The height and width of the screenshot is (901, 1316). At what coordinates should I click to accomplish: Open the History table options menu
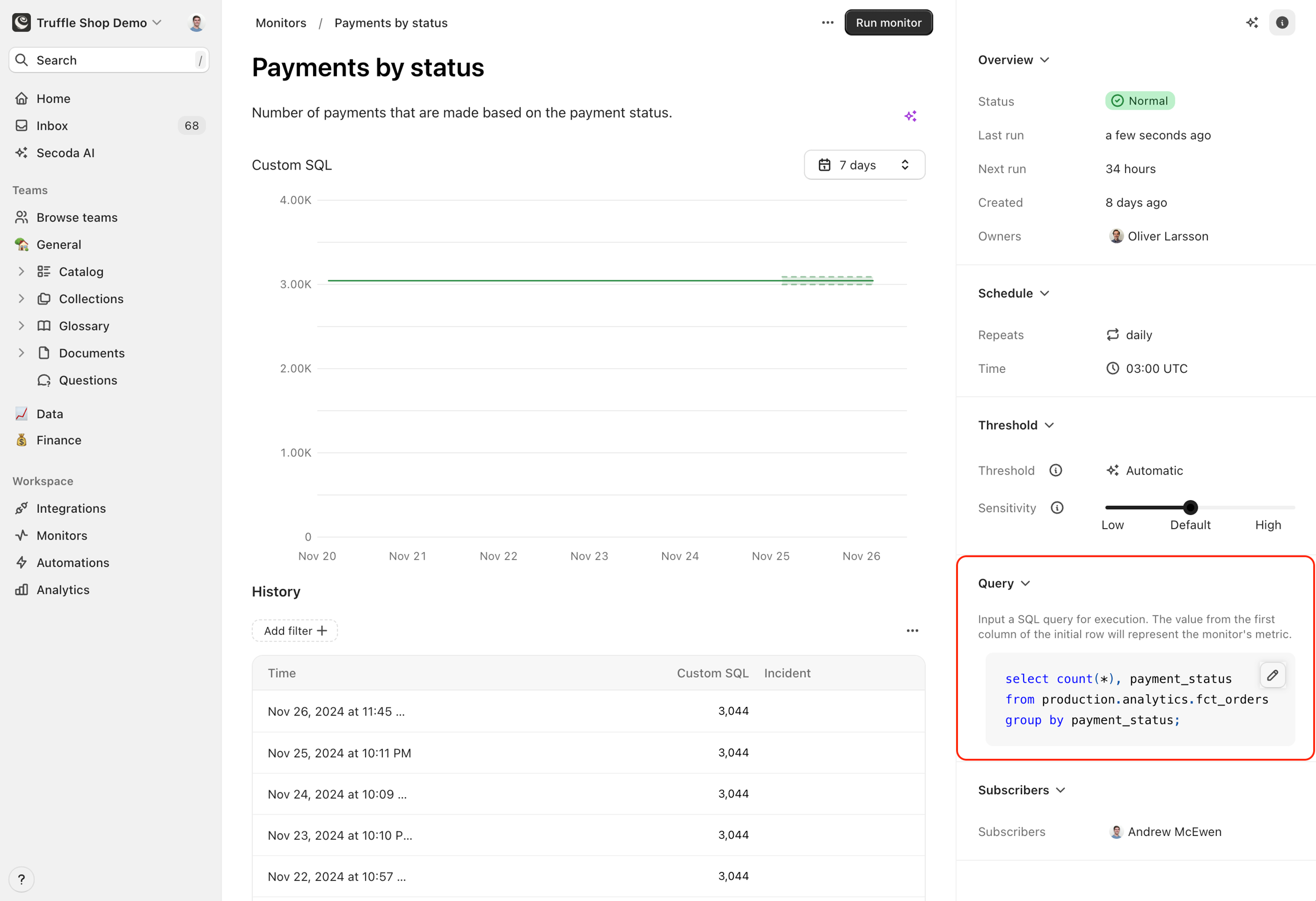(912, 631)
